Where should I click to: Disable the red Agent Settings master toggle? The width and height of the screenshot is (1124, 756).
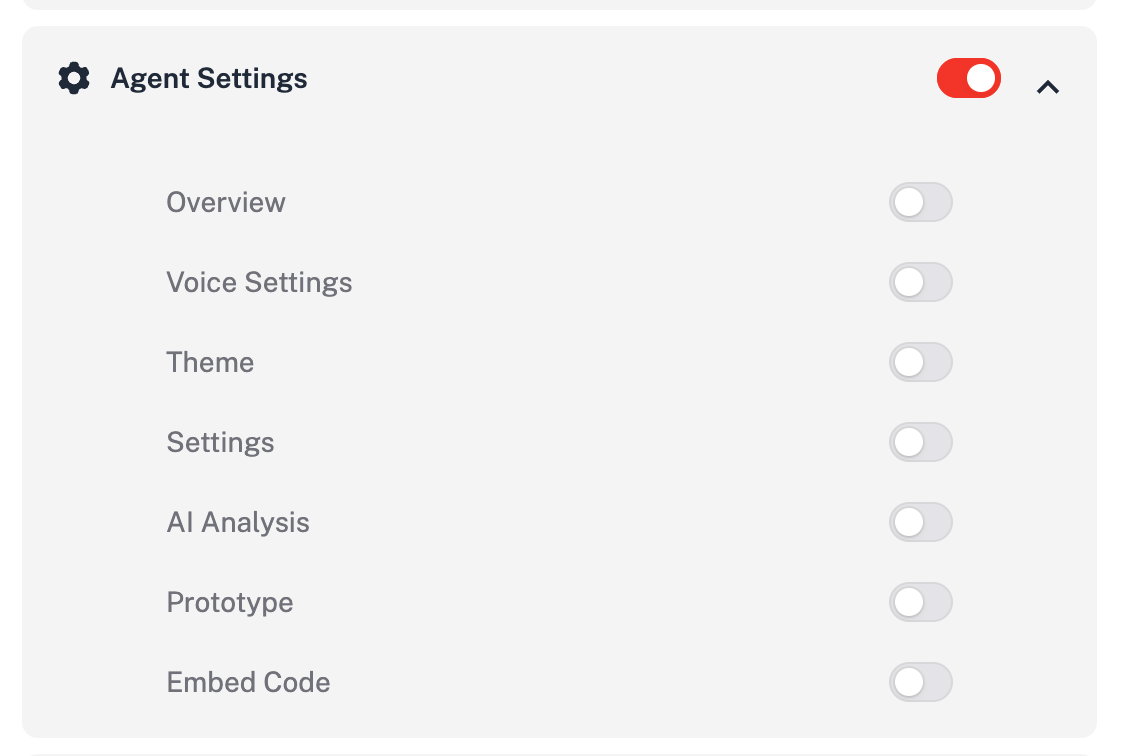click(968, 78)
